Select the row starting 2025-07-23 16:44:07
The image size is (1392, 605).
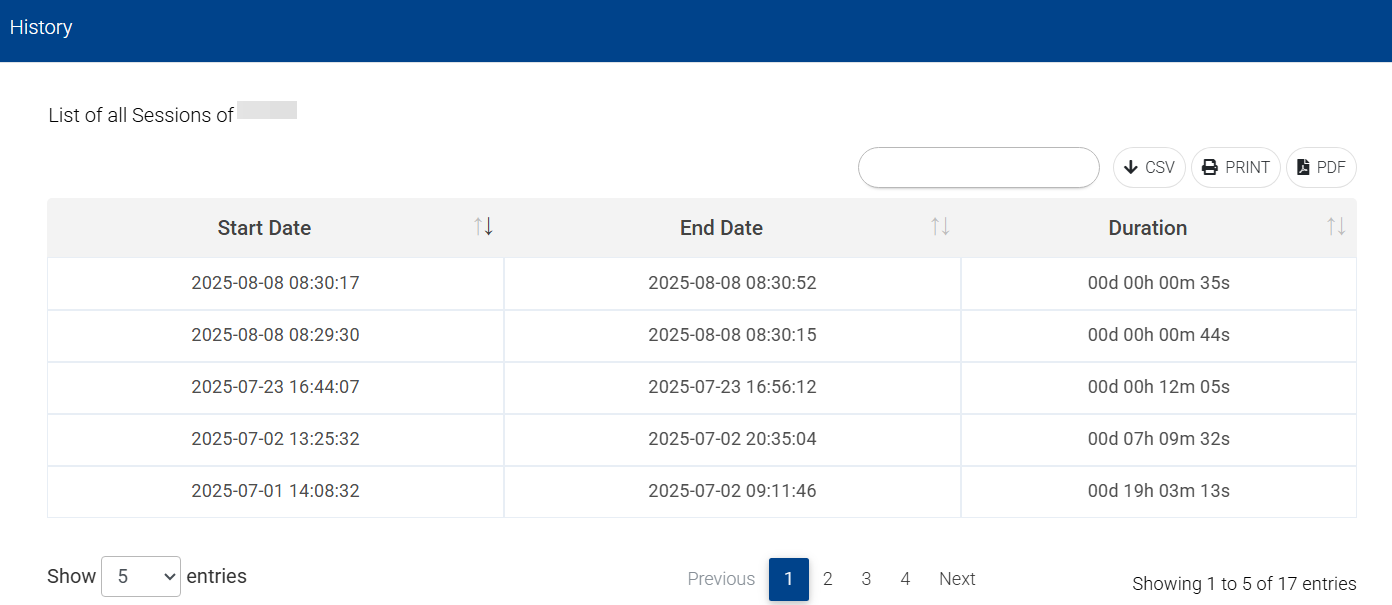coord(702,387)
